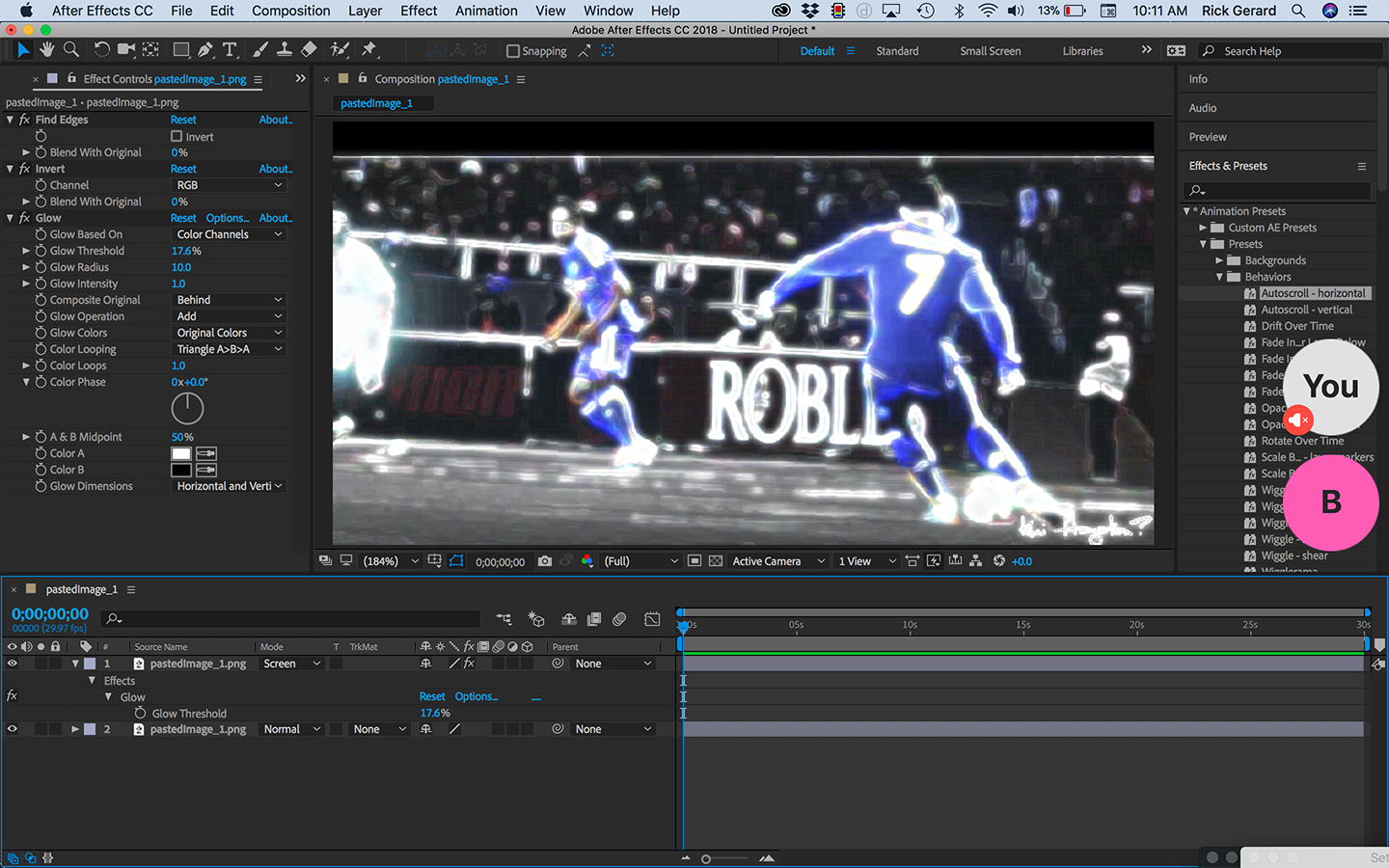Screen dimensions: 1389x868
Task: Select the Zoom magnifier tool
Action: (71, 50)
